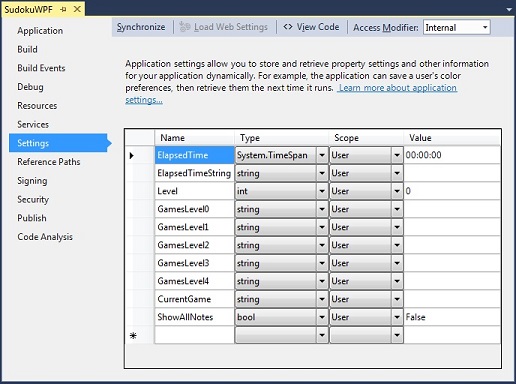
Task: Switch to Publish page
Action: pos(32,218)
